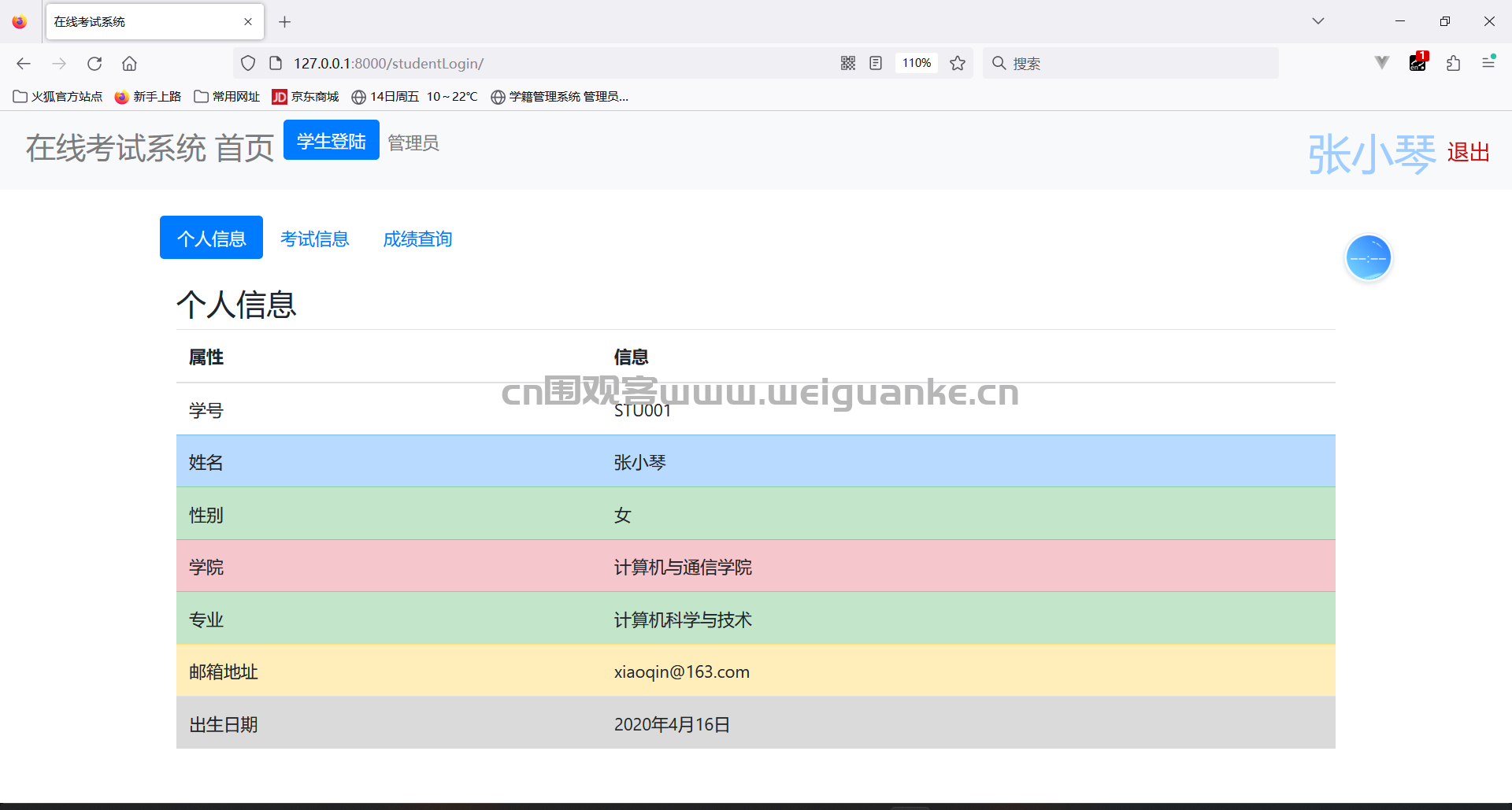1512x810 pixels.
Task: Log out via the red 退出 link
Action: (1469, 152)
